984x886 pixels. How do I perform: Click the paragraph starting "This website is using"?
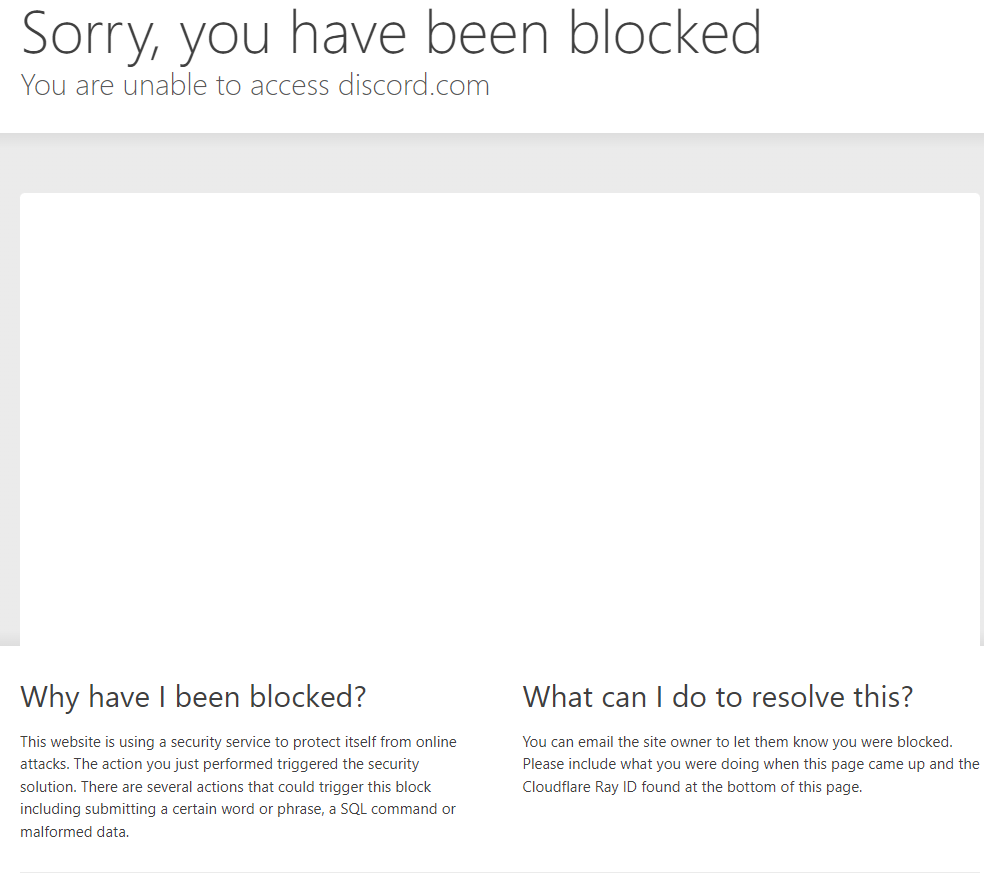[238, 786]
